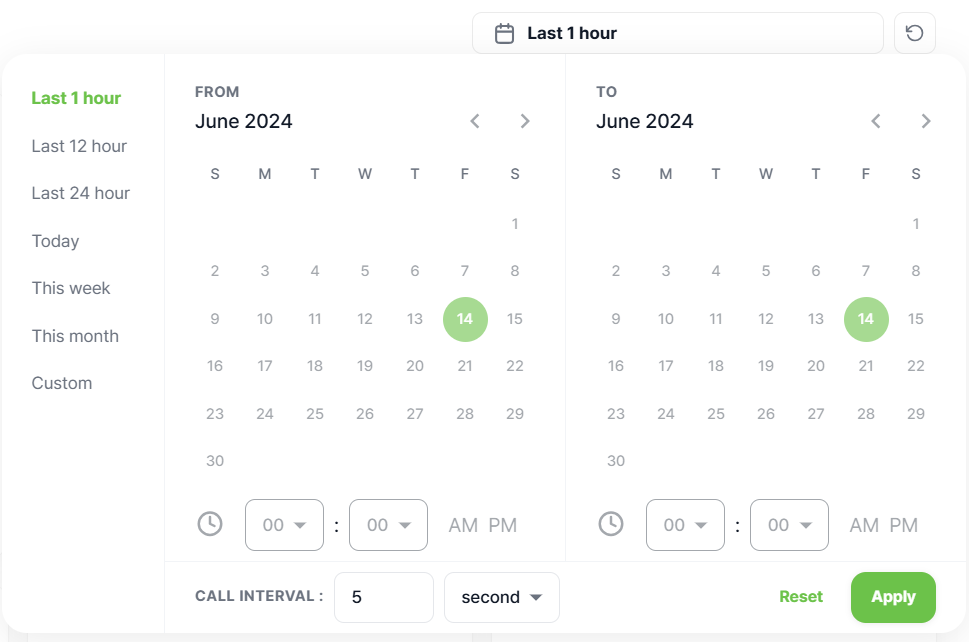
Task: Toggle PM in the FROM time picker
Action: [502, 525]
